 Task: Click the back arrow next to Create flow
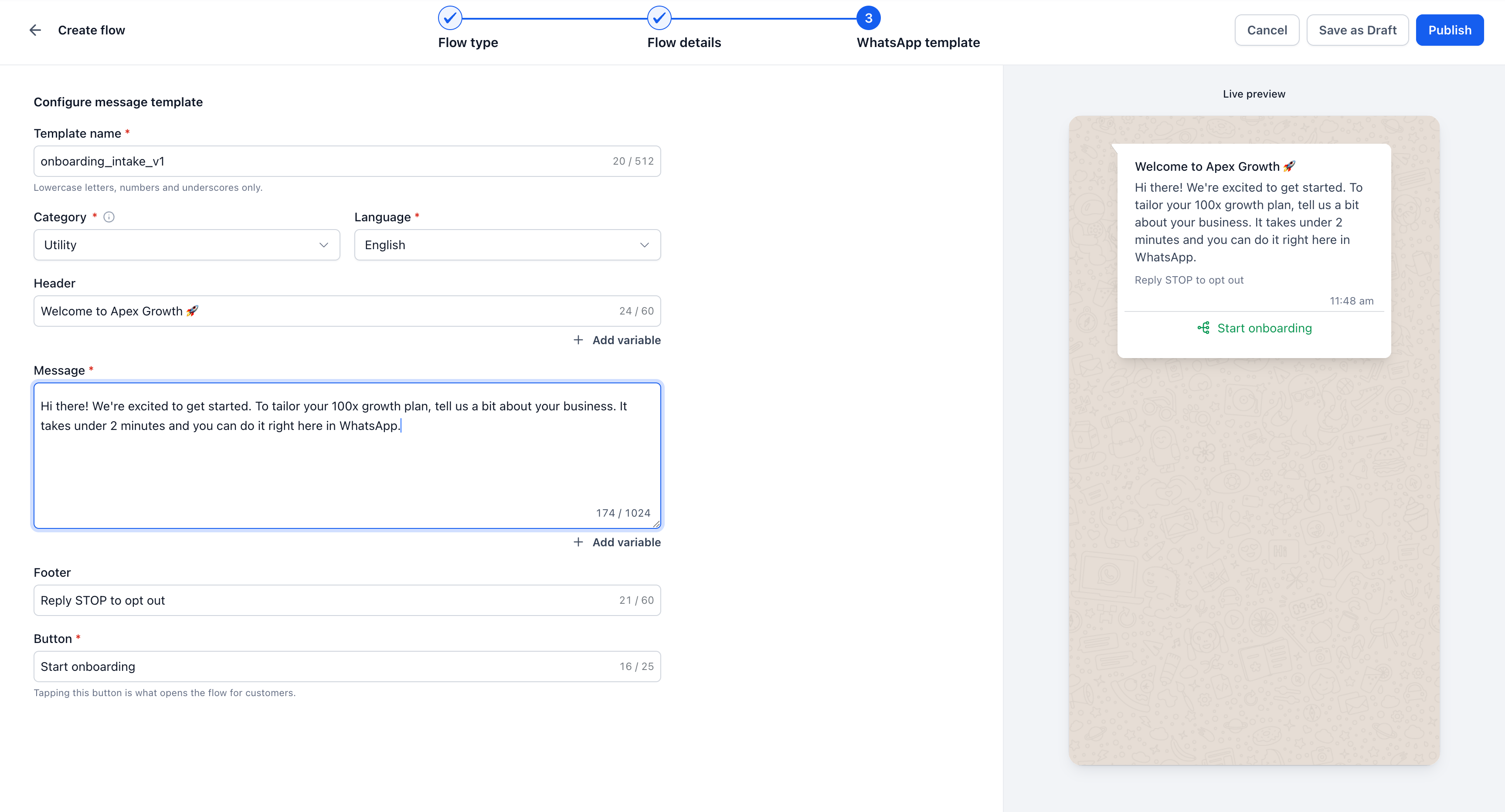pyautogui.click(x=35, y=30)
